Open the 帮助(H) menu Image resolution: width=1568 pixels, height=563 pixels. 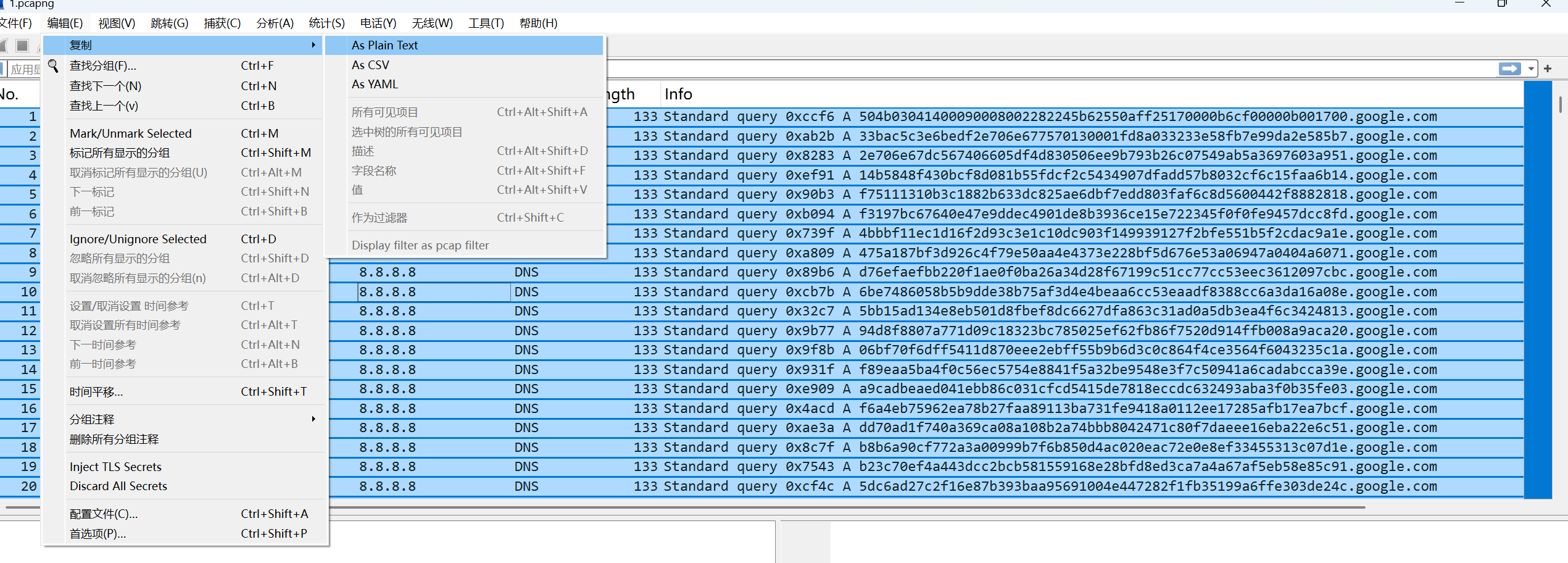click(538, 23)
